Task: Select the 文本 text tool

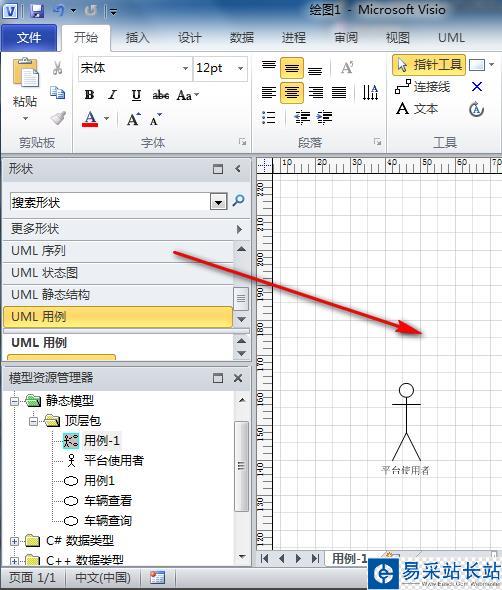Action: pyautogui.click(x=417, y=109)
